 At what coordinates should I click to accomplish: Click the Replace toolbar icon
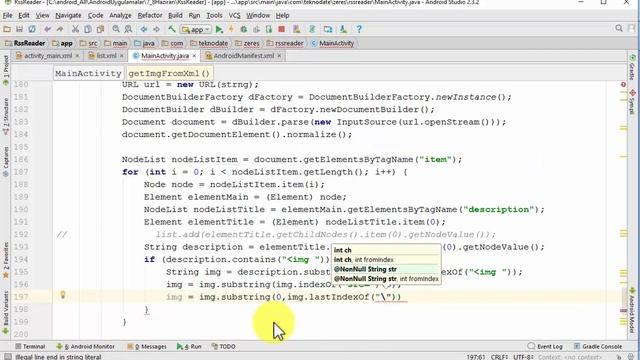[128, 29]
